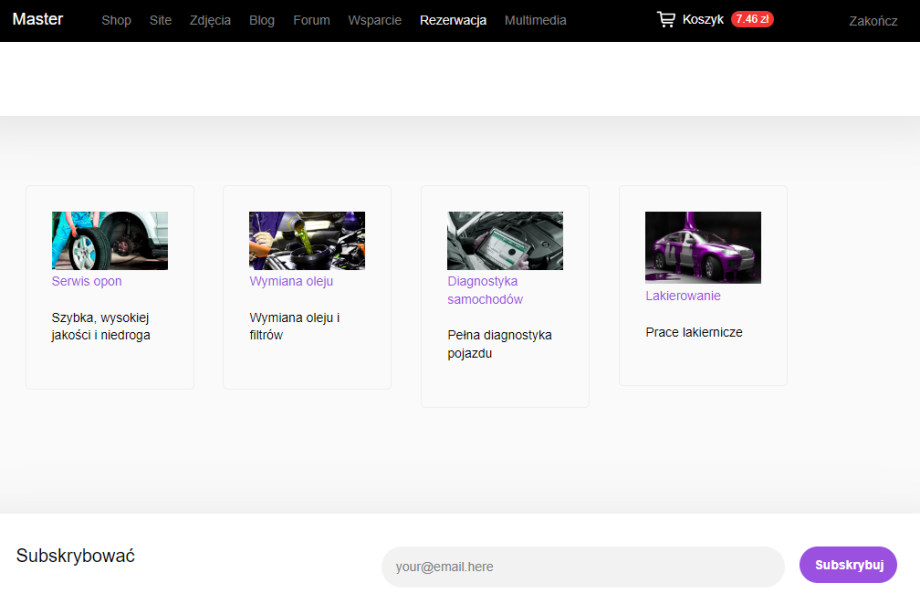The height and width of the screenshot is (614, 920).
Task: Click the car diagnostics thumbnail image
Action: point(505,240)
